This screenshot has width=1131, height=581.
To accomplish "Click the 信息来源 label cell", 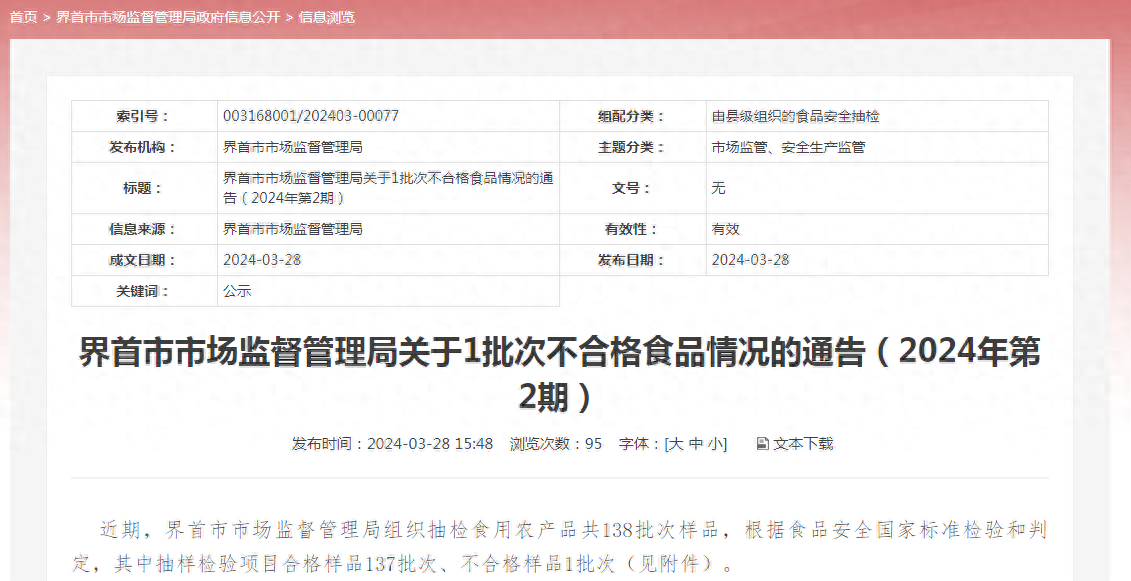I will 144,229.
